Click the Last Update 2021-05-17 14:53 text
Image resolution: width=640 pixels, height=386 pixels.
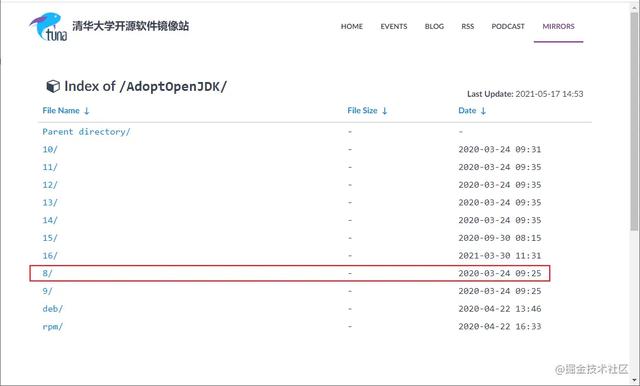[525, 94]
